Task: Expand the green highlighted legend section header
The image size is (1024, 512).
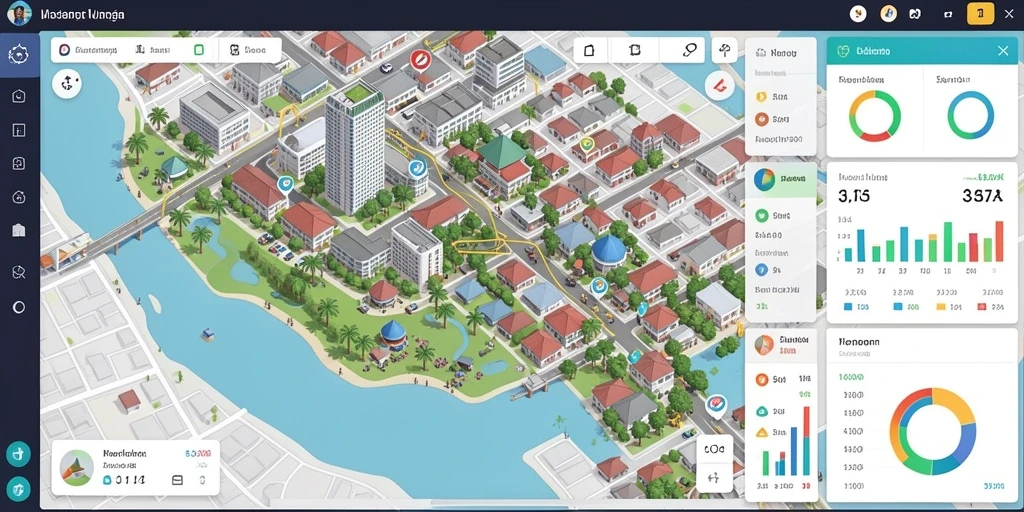Action: coord(780,180)
